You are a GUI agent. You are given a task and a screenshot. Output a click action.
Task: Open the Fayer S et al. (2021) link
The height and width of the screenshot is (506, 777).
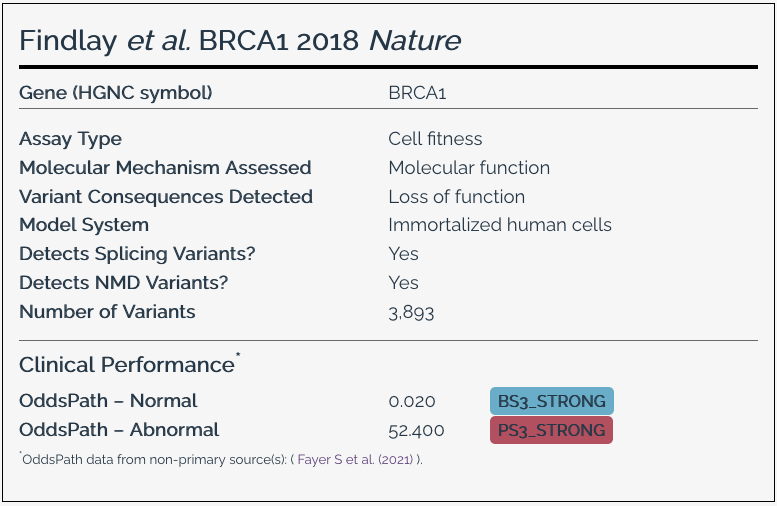366,460
